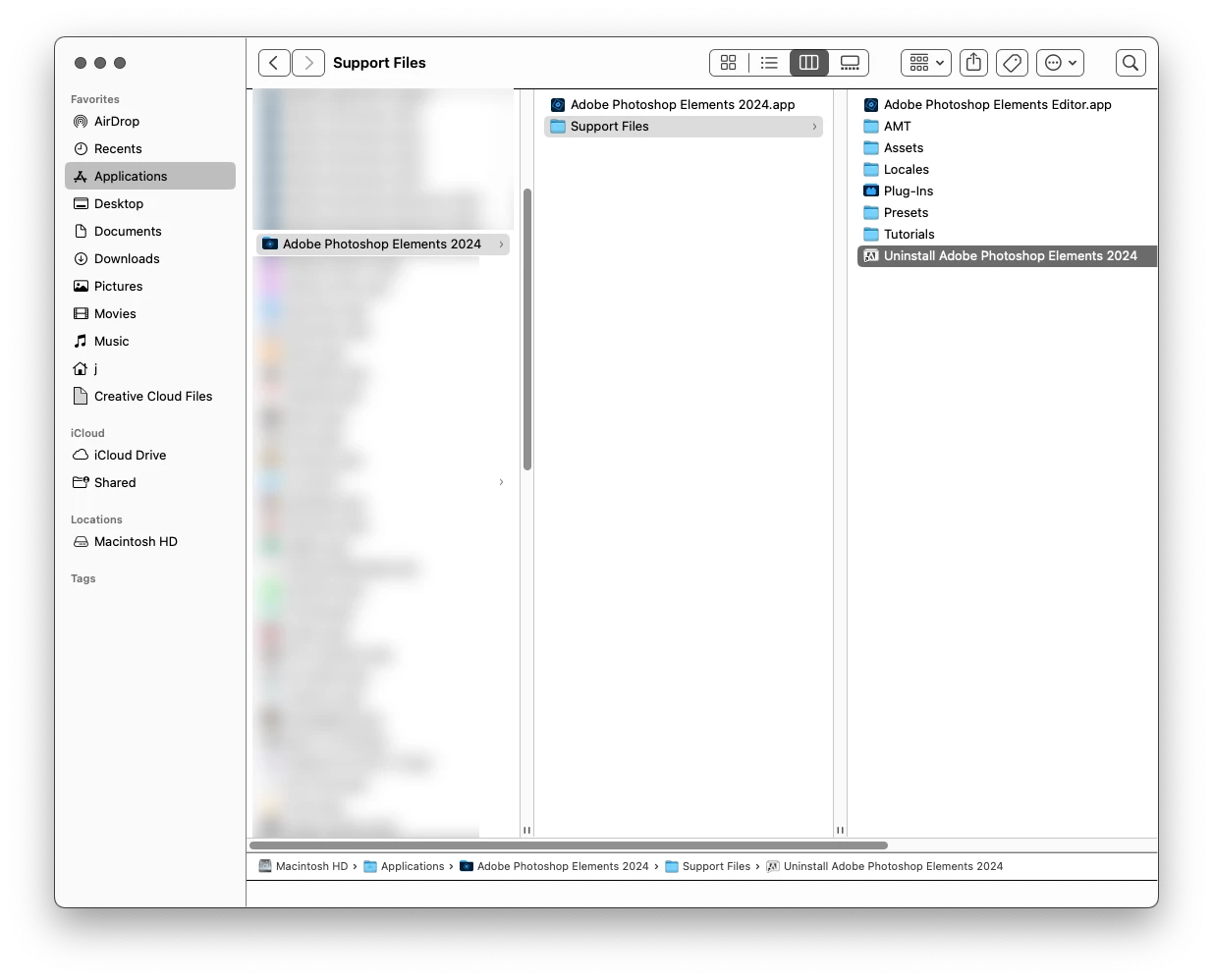Image resolution: width=1213 pixels, height=980 pixels.
Task: Click Uninstall Adobe Photoshop Elements 2024 in path bar
Action: click(x=885, y=866)
